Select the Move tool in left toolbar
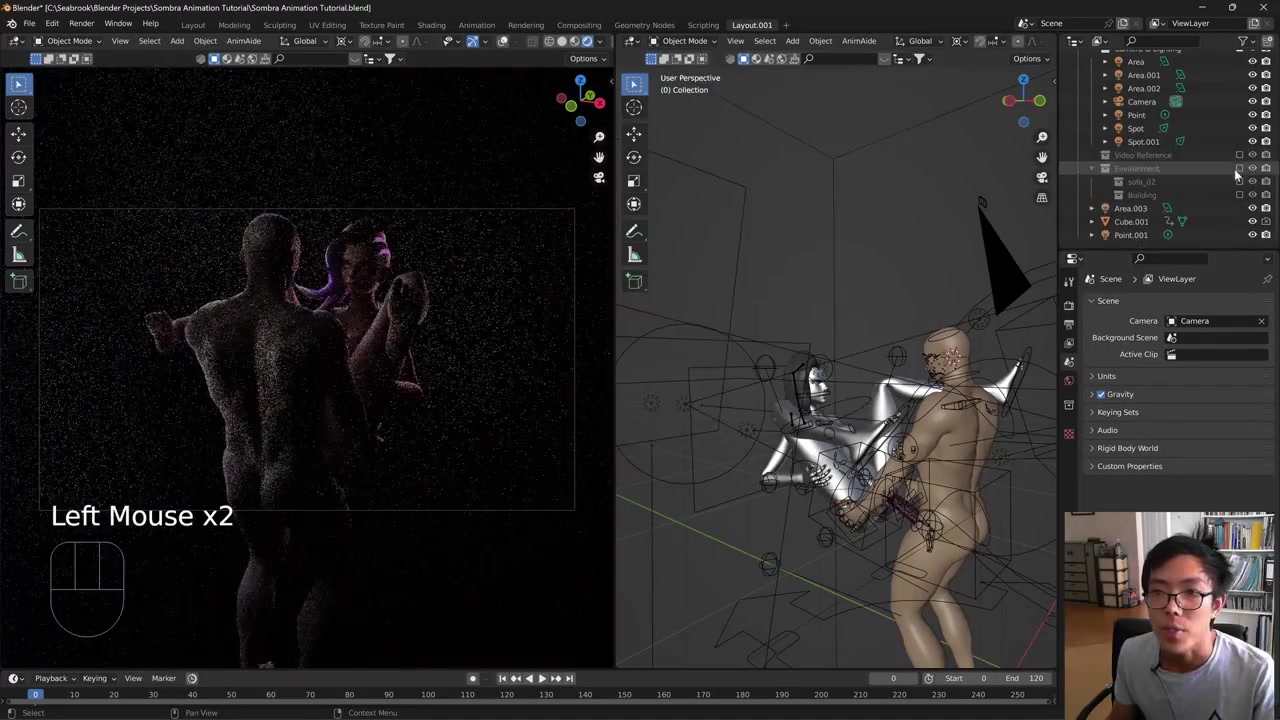1280x720 pixels. tap(18, 133)
